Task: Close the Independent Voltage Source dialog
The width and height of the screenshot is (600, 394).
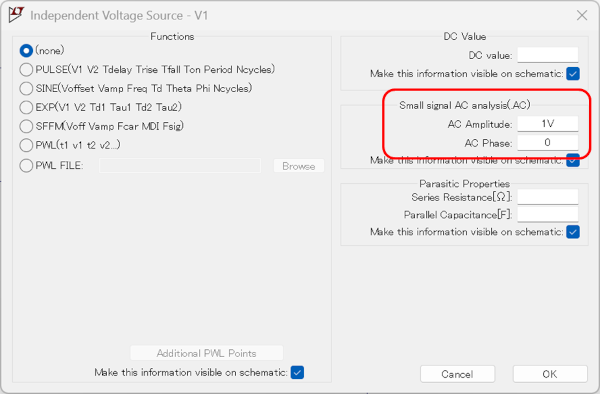Action: coord(582,15)
